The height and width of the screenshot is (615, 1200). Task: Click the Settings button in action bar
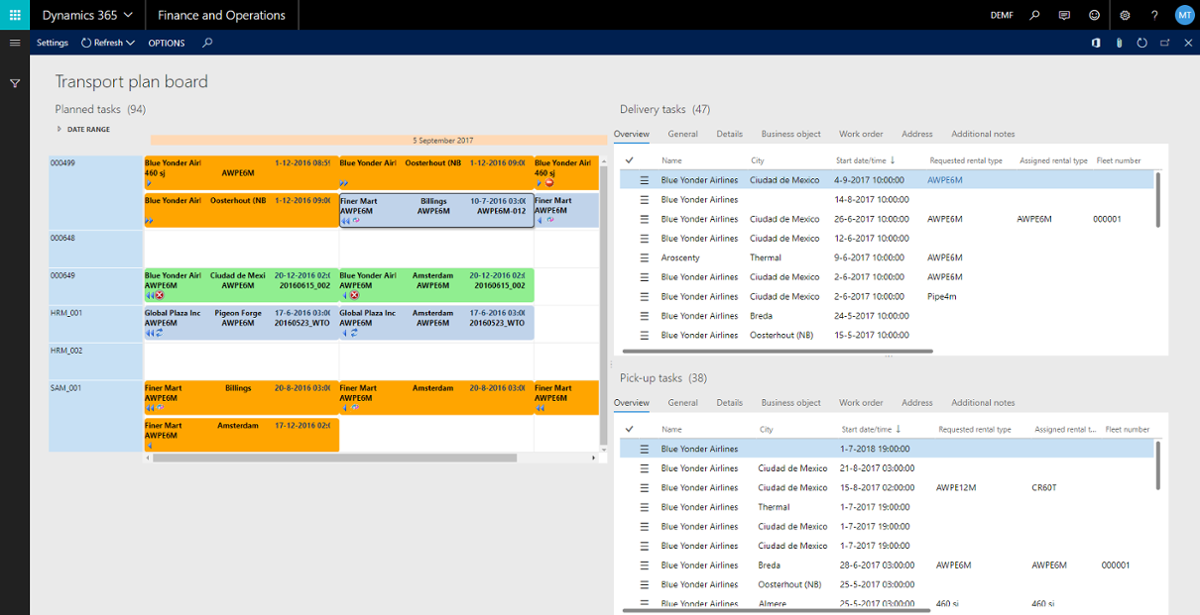[52, 43]
